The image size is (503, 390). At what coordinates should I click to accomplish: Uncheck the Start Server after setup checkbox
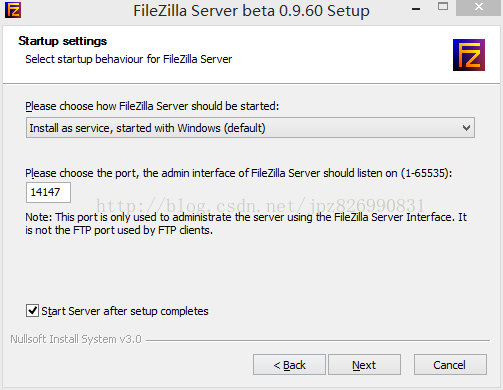32,311
